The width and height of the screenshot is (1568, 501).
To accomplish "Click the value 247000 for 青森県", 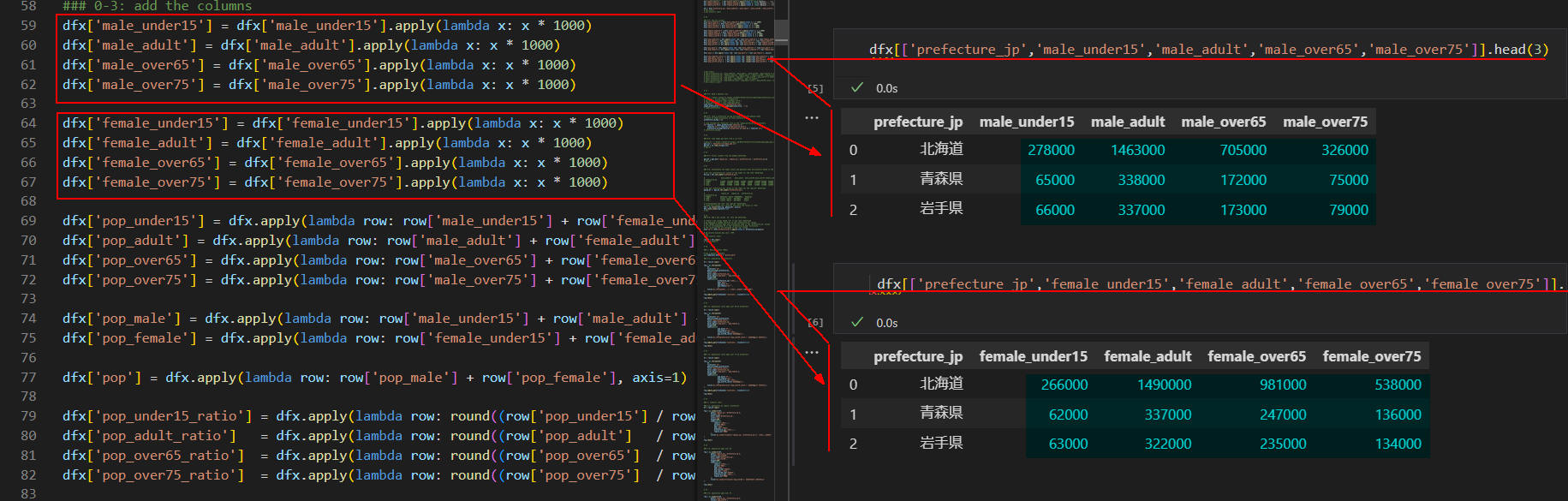I will [x=1283, y=415].
